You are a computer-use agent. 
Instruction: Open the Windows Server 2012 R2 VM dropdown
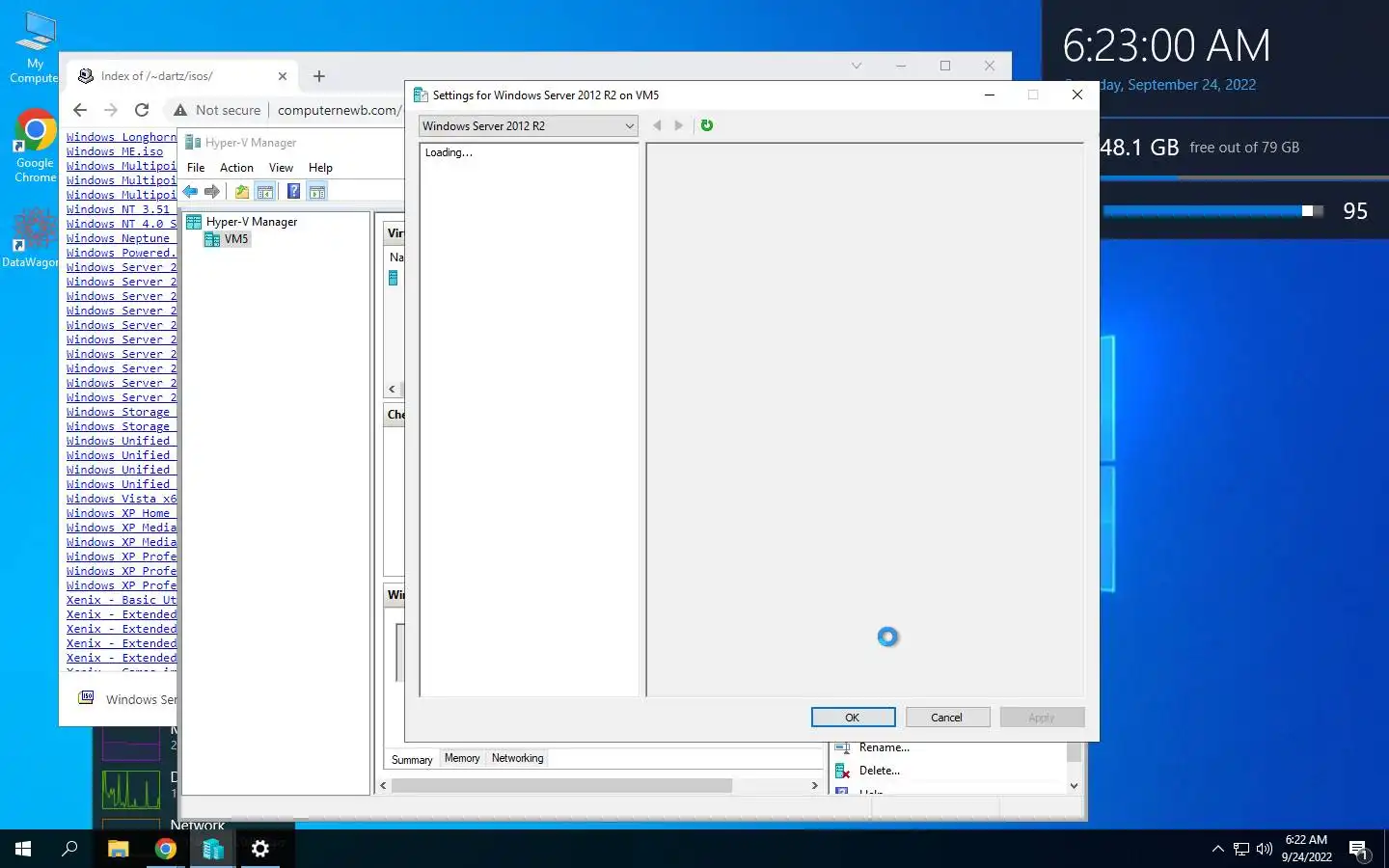click(529, 126)
